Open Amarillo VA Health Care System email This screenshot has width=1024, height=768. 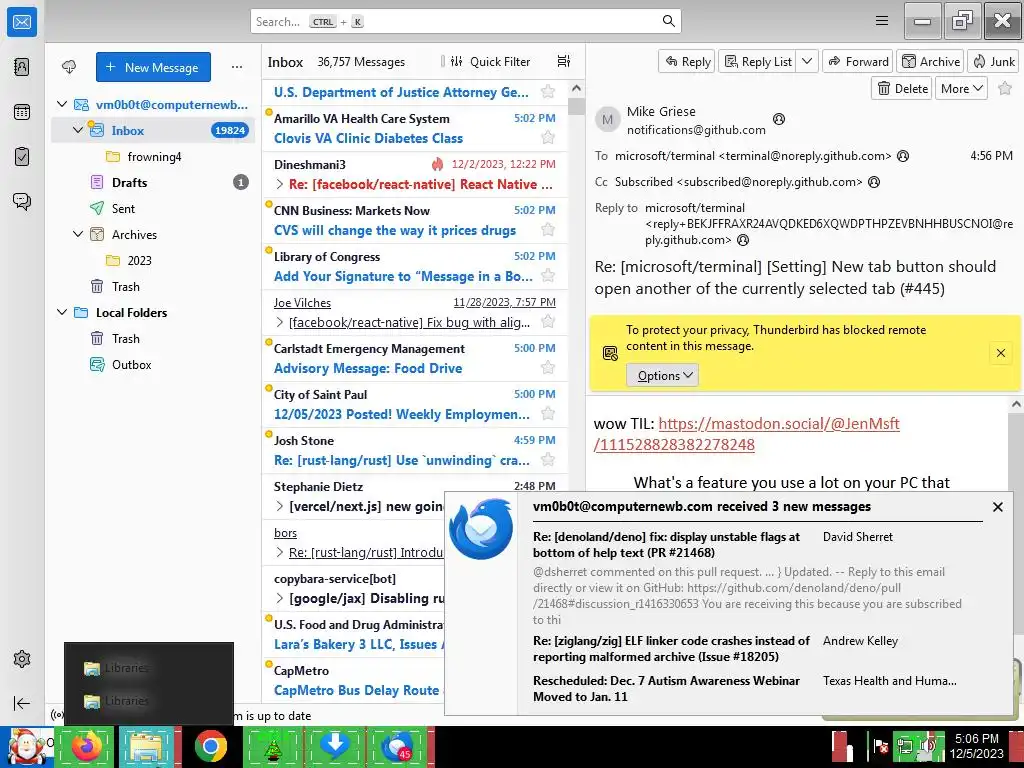tap(415, 128)
